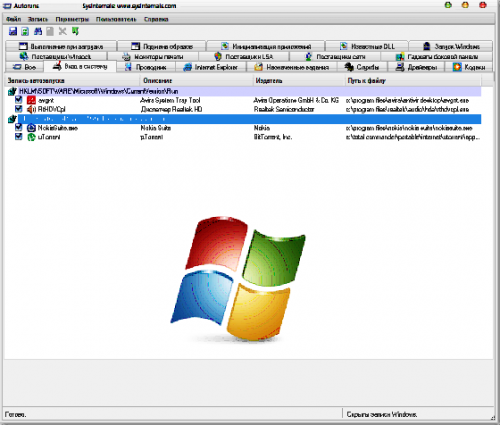Click the registry icon of the HKLM Run key
The image size is (500, 425).
[12, 91]
